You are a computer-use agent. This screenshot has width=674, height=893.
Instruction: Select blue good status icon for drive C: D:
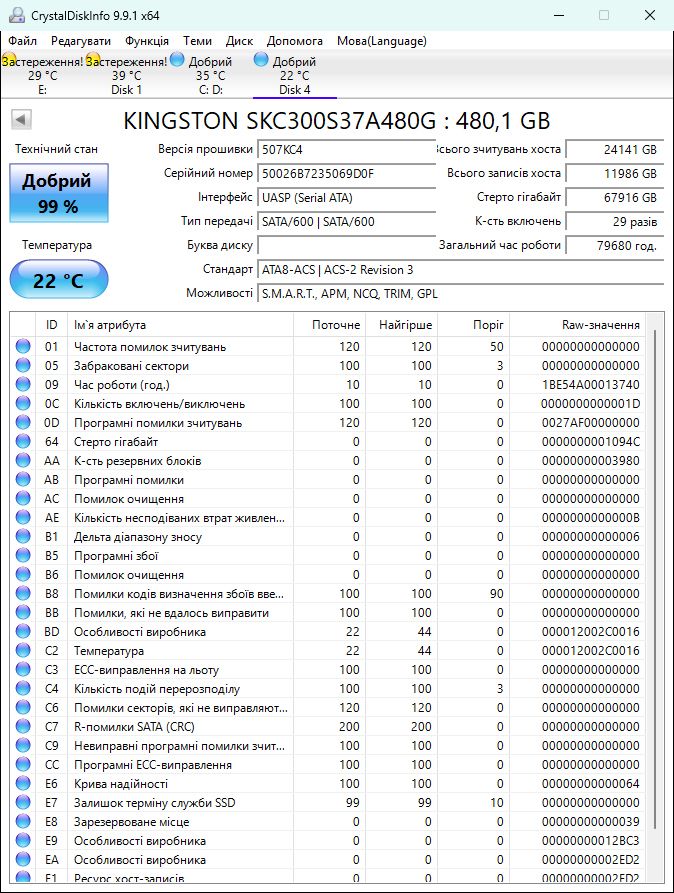click(177, 59)
